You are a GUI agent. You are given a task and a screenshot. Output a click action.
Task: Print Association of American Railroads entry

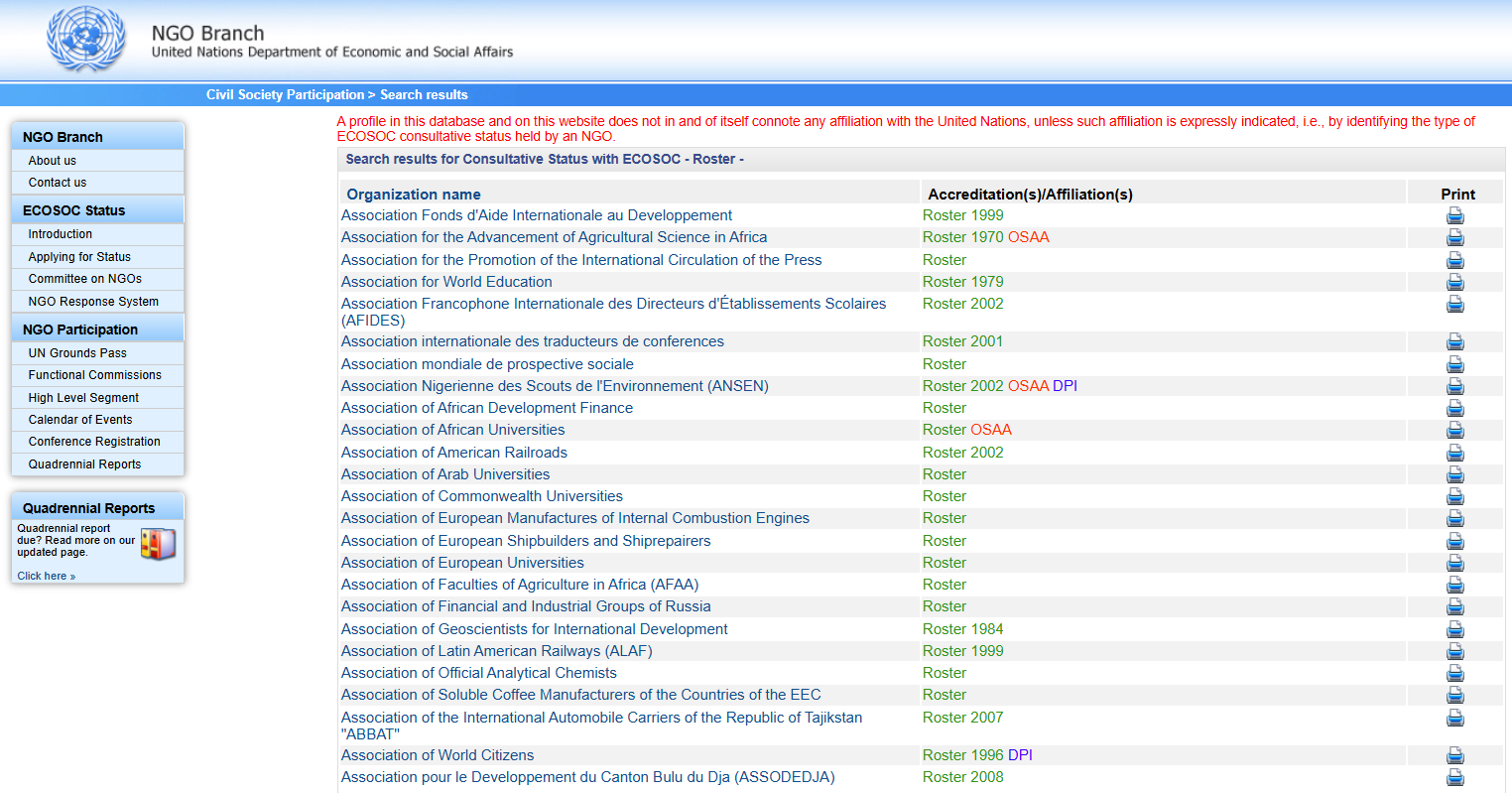[1454, 453]
